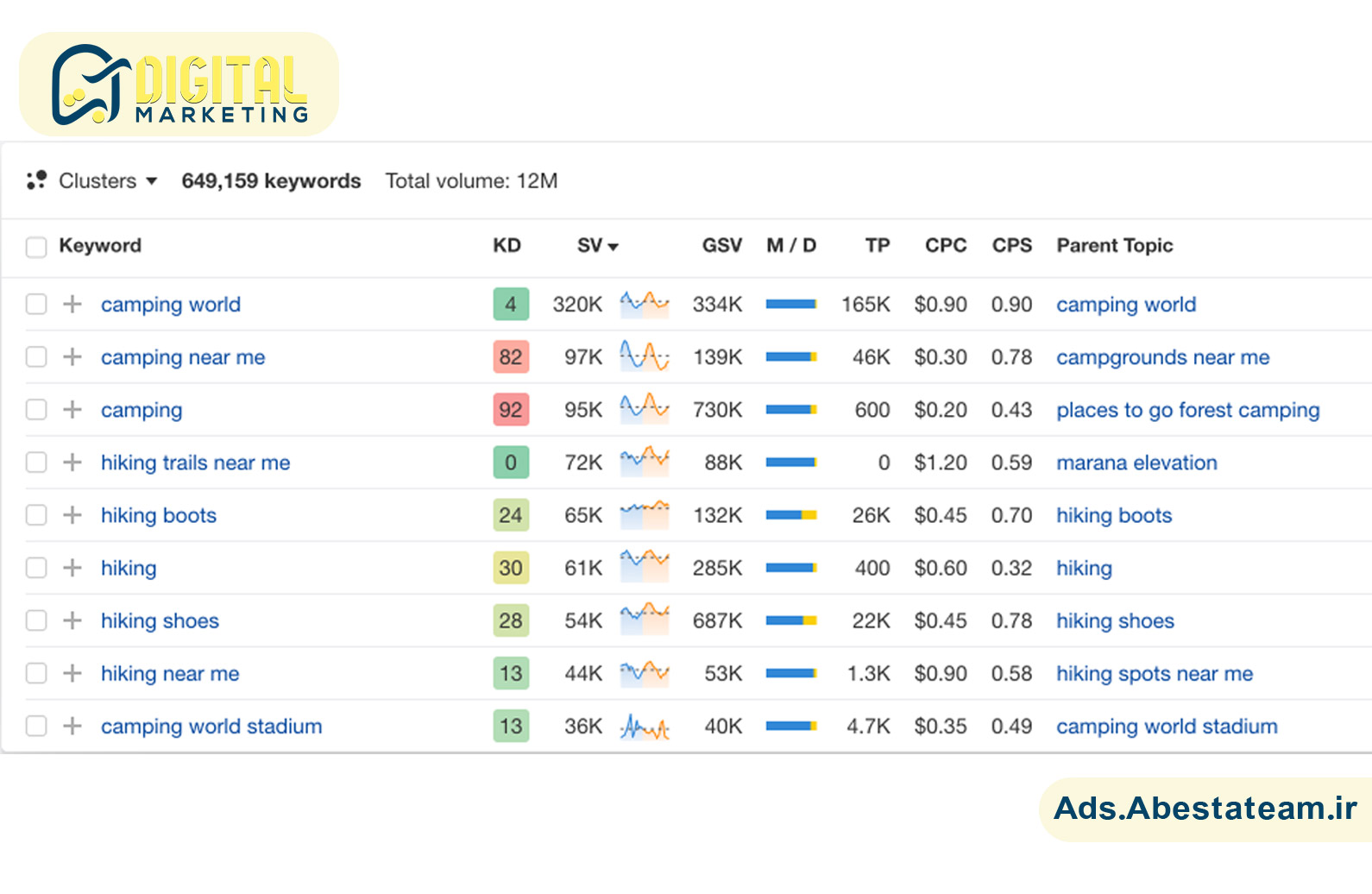Click the M/D bar for camping world

tap(791, 304)
